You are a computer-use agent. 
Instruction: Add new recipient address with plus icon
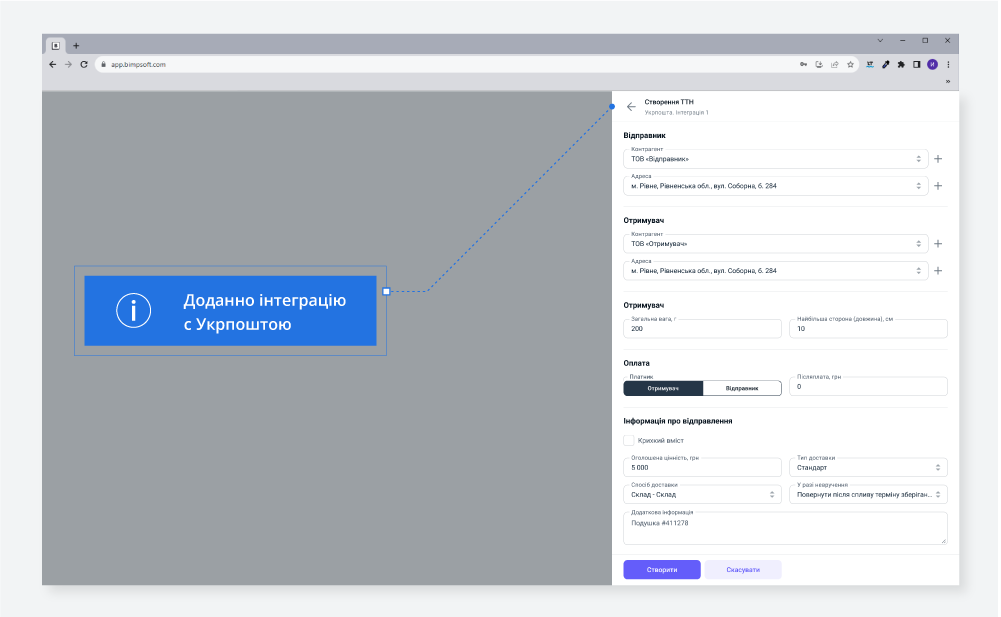coord(938,271)
